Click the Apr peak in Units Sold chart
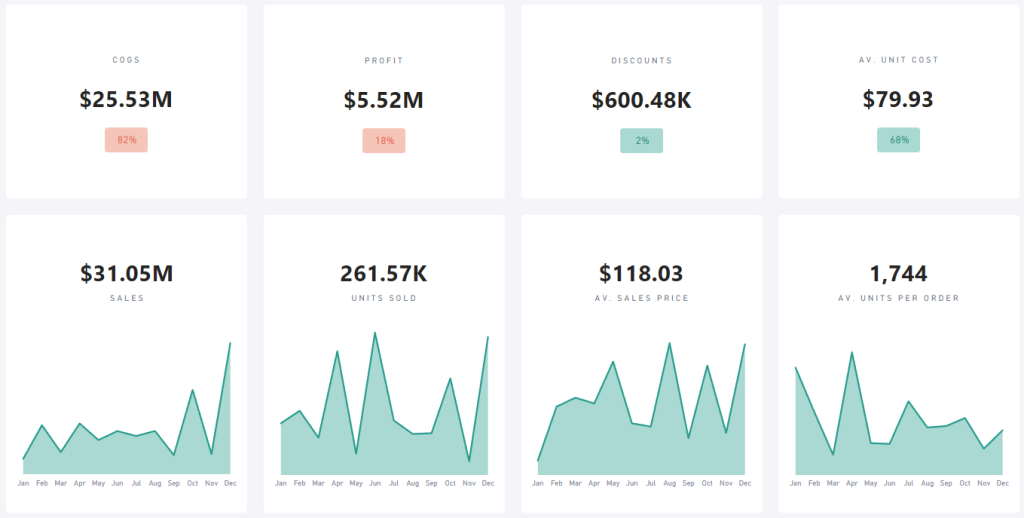This screenshot has width=1024, height=518. [337, 351]
